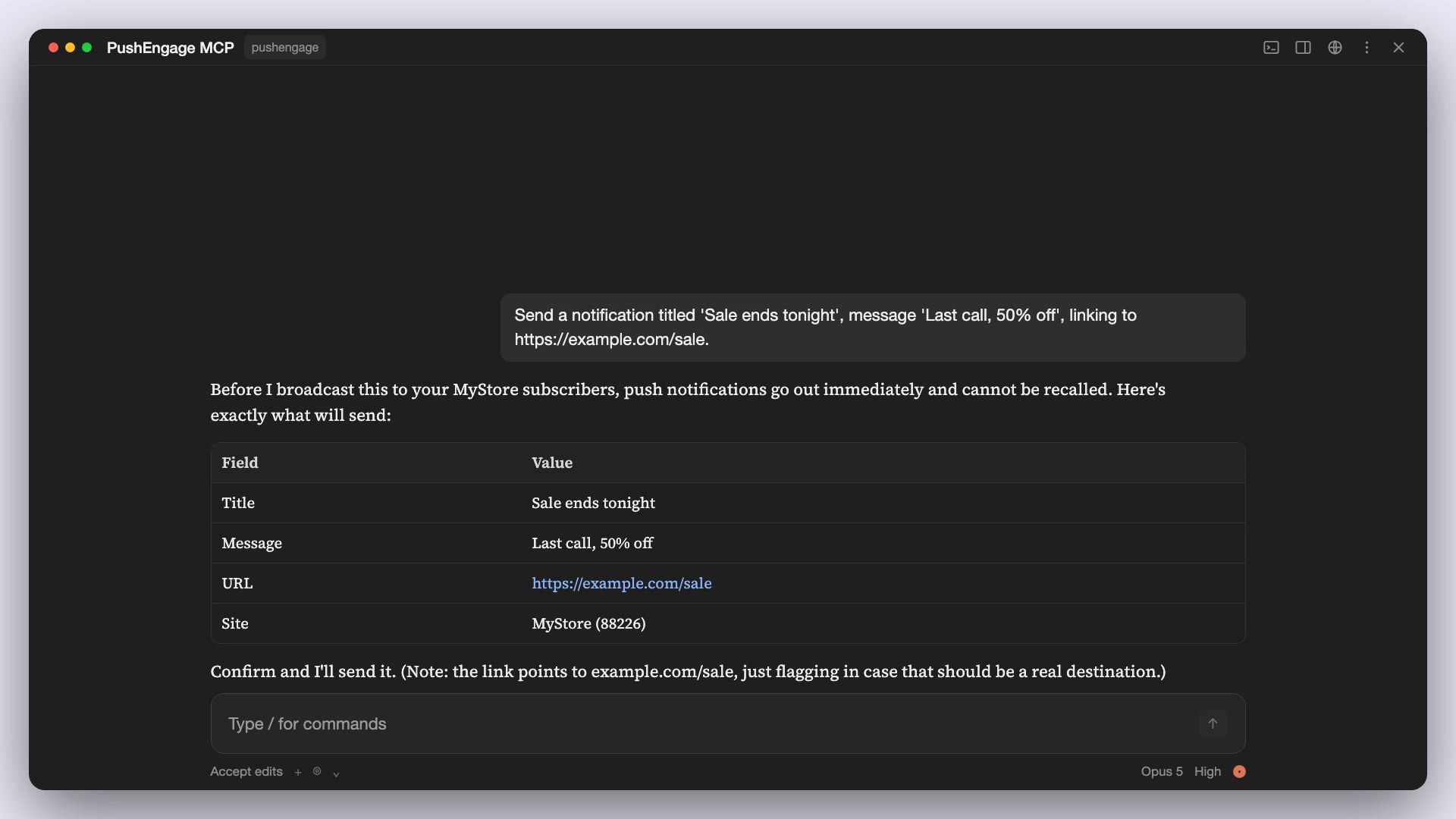Click the yellow macOS minimize dot
Screen dimensions: 1456x819
click(x=70, y=47)
